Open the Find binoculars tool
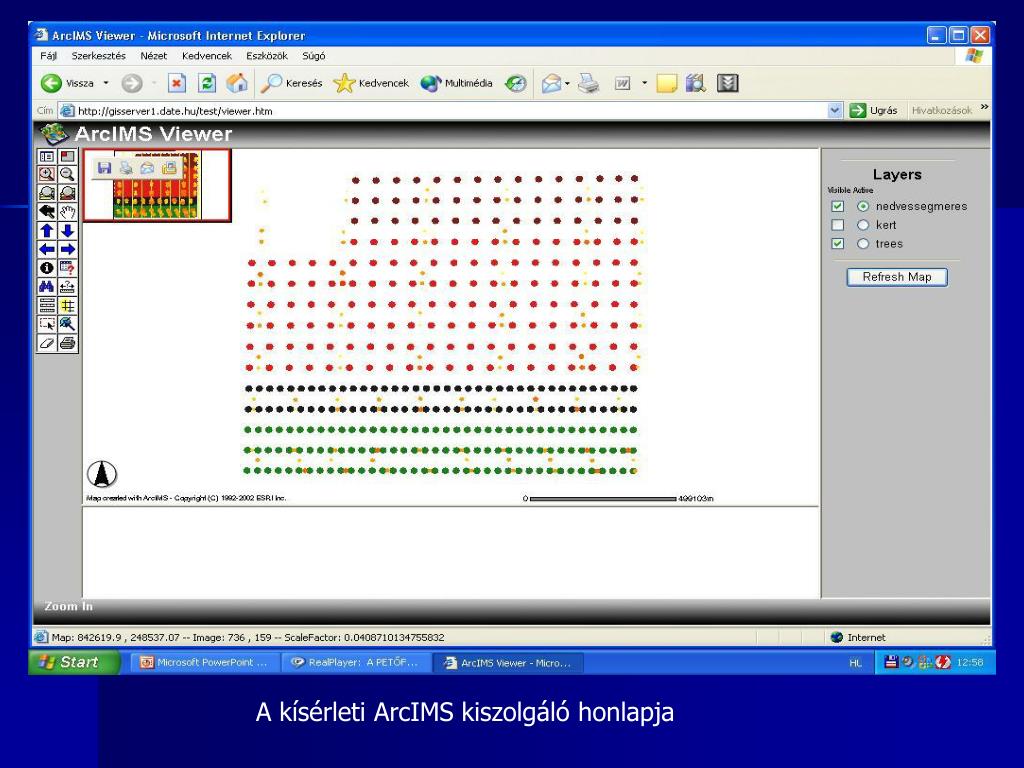This screenshot has height=768, width=1024. point(46,287)
